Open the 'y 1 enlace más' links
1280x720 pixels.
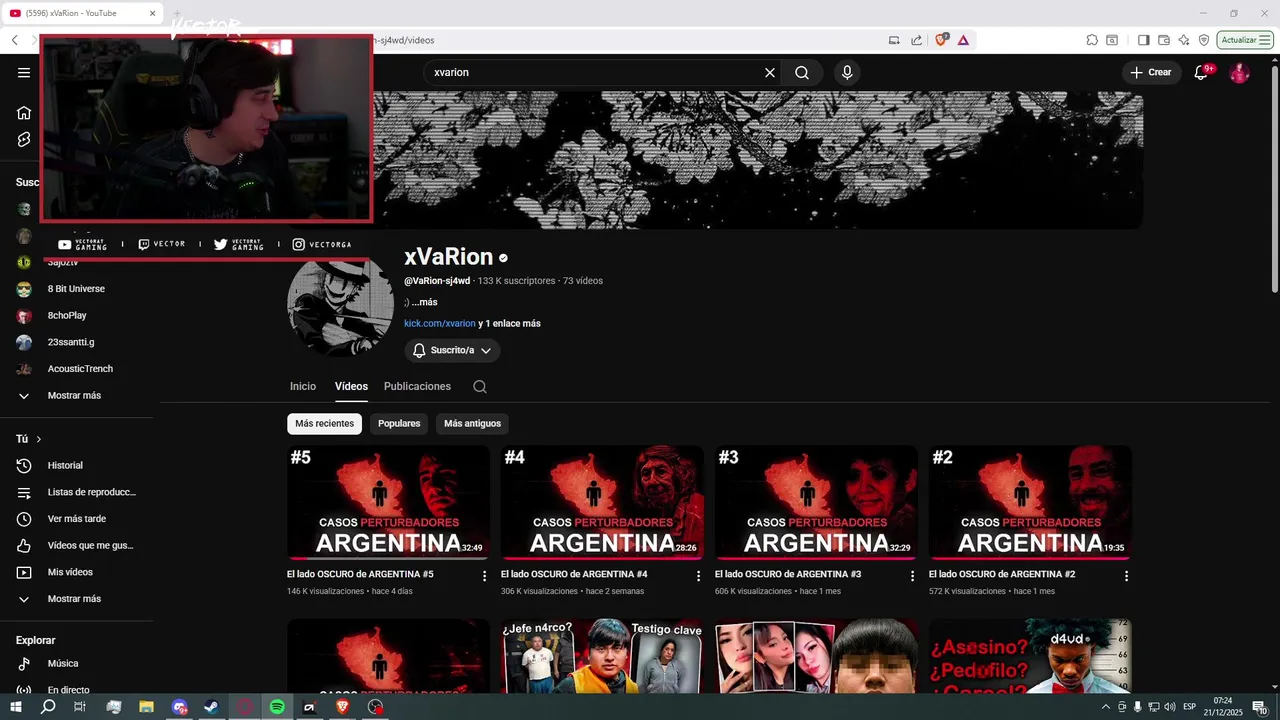click(x=509, y=324)
